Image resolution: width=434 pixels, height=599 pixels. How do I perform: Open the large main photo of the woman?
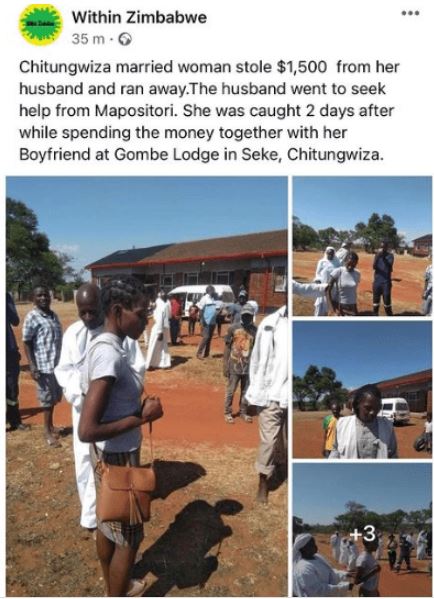147,386
